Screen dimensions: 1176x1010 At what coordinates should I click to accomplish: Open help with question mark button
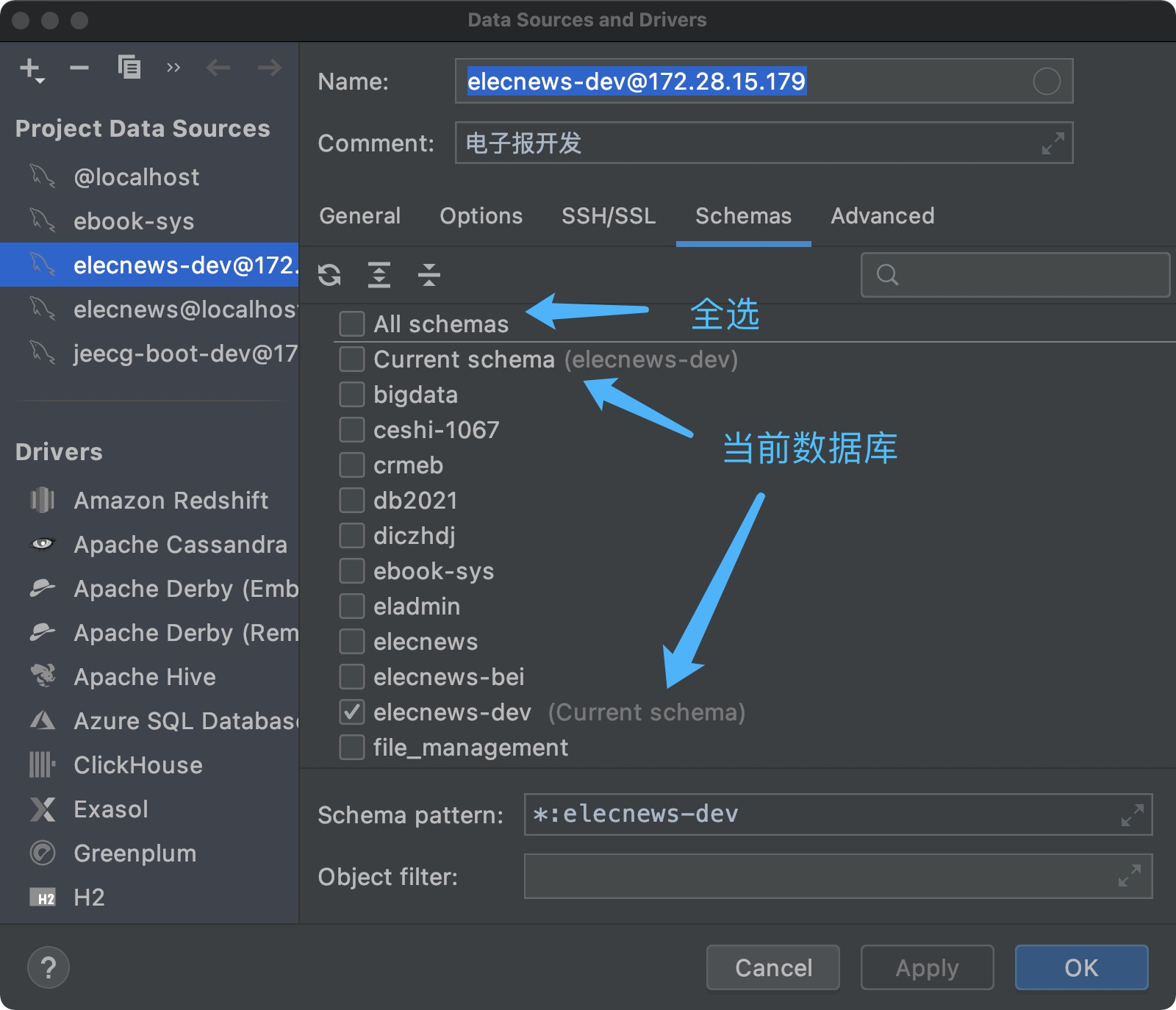[49, 967]
